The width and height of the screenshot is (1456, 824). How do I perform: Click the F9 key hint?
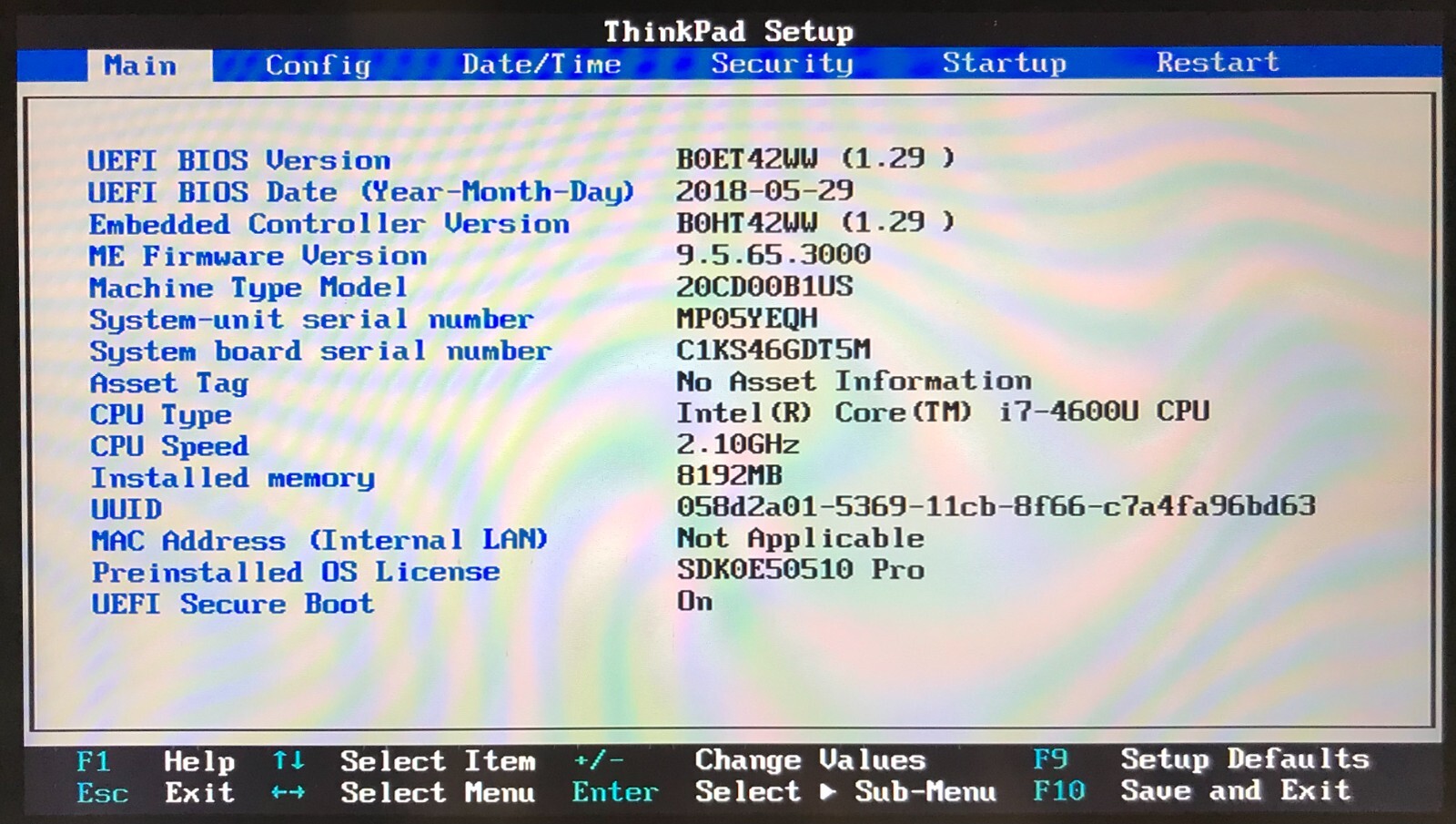coord(1050,758)
